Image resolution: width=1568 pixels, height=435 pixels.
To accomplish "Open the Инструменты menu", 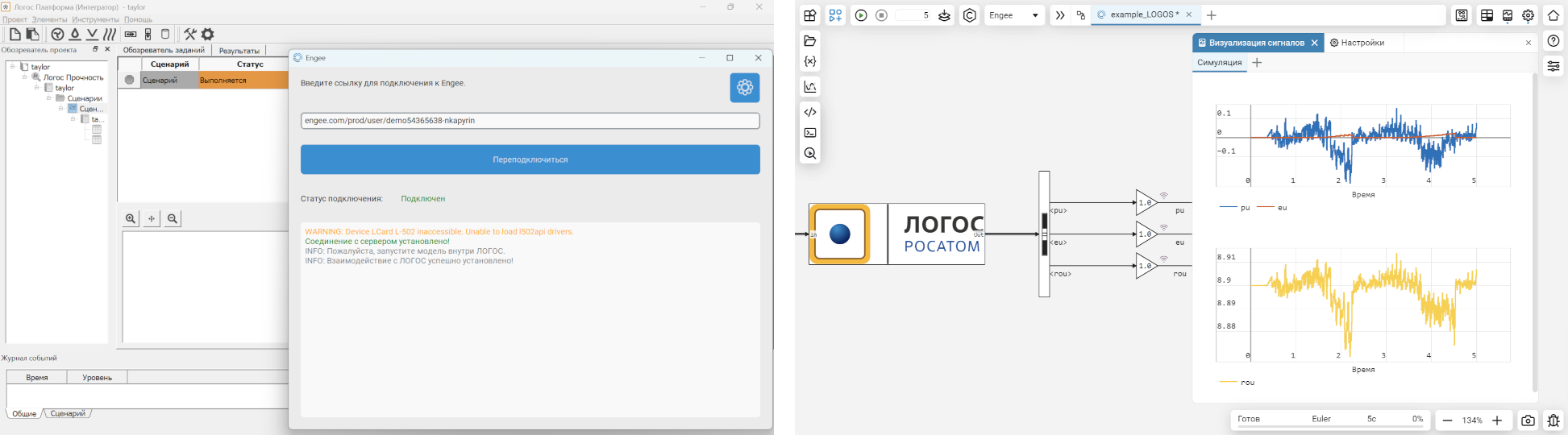I will (x=95, y=19).
